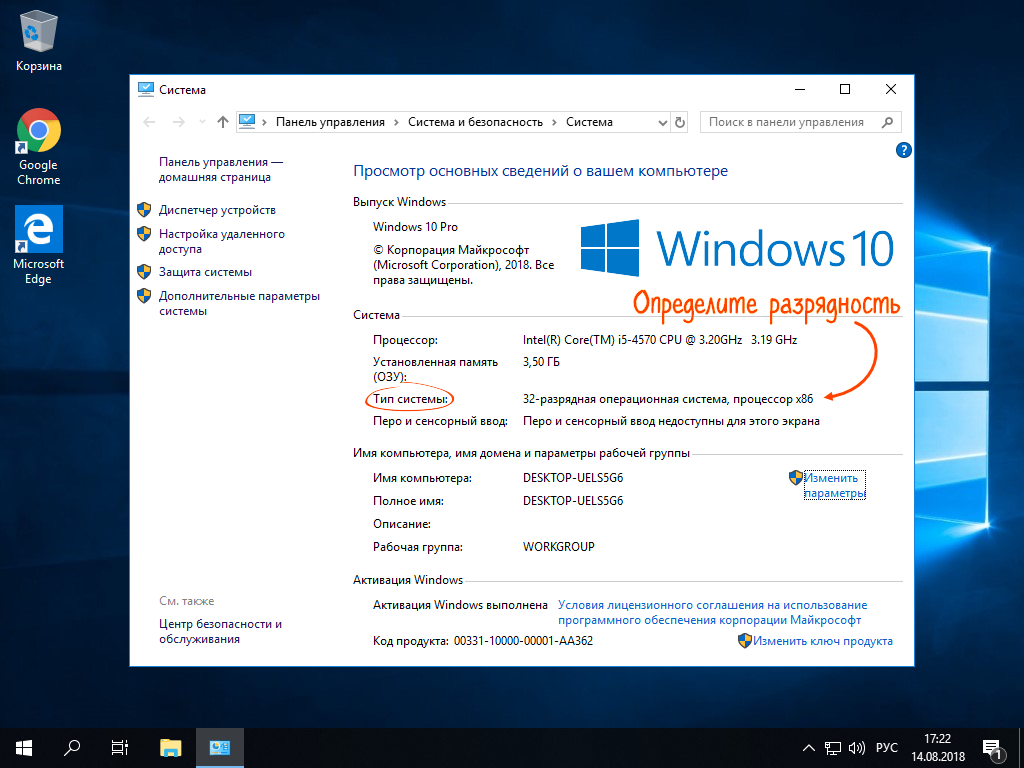
Task: Open Центр безопасности и обслуживания link
Action: point(221,632)
